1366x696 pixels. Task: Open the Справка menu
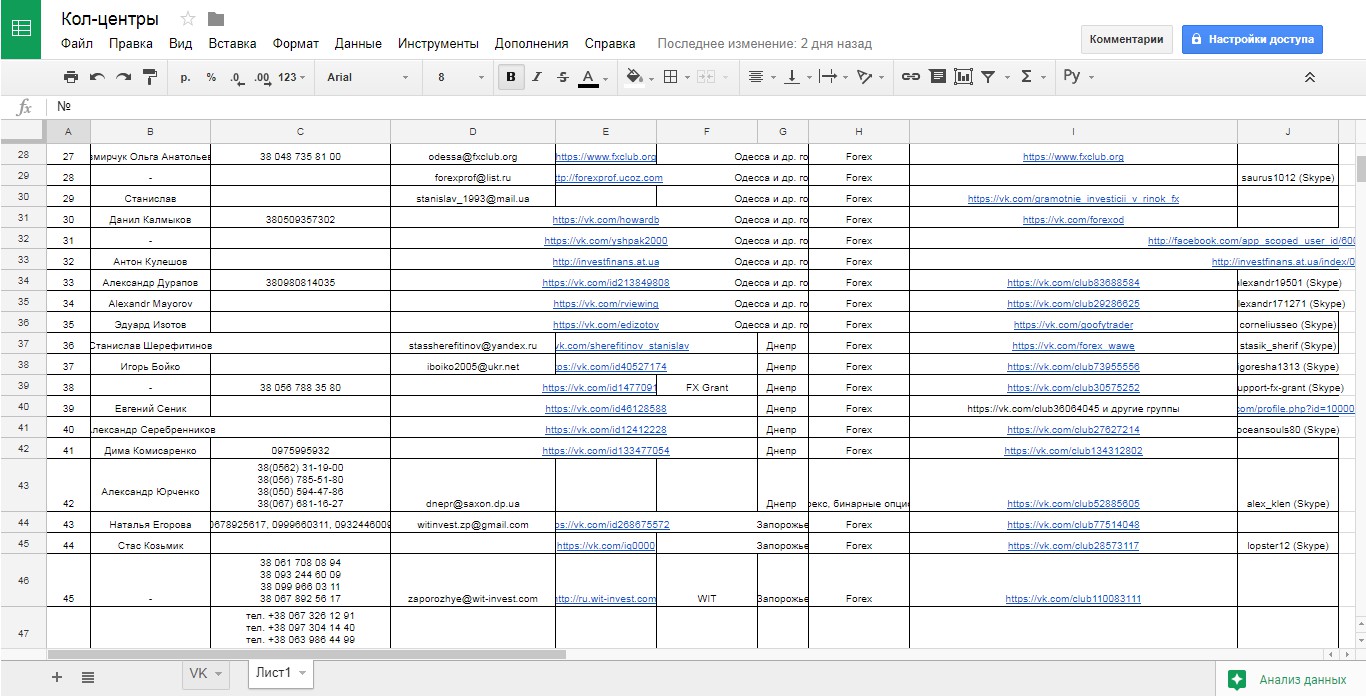(610, 44)
